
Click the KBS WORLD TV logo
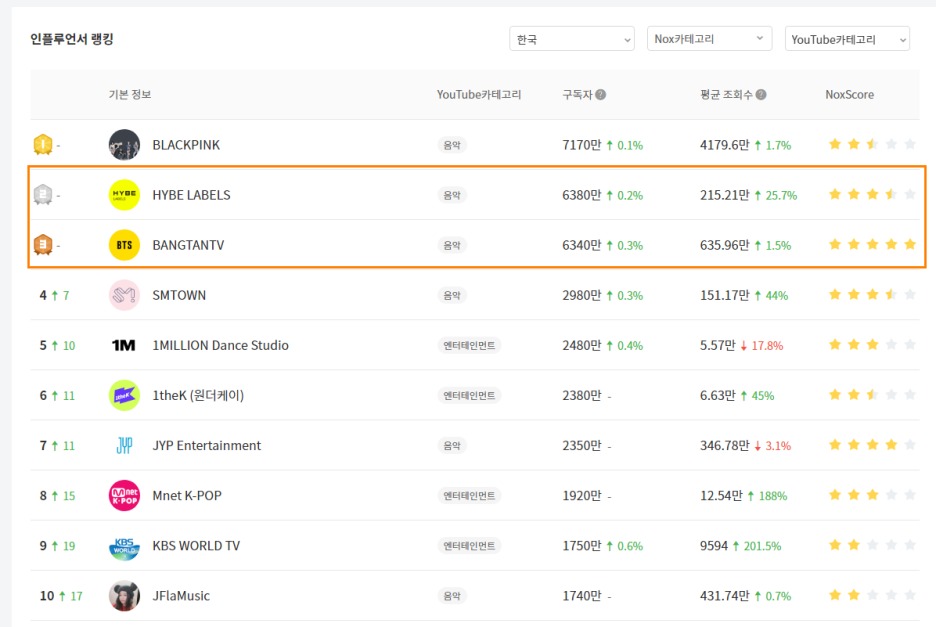[x=124, y=546]
